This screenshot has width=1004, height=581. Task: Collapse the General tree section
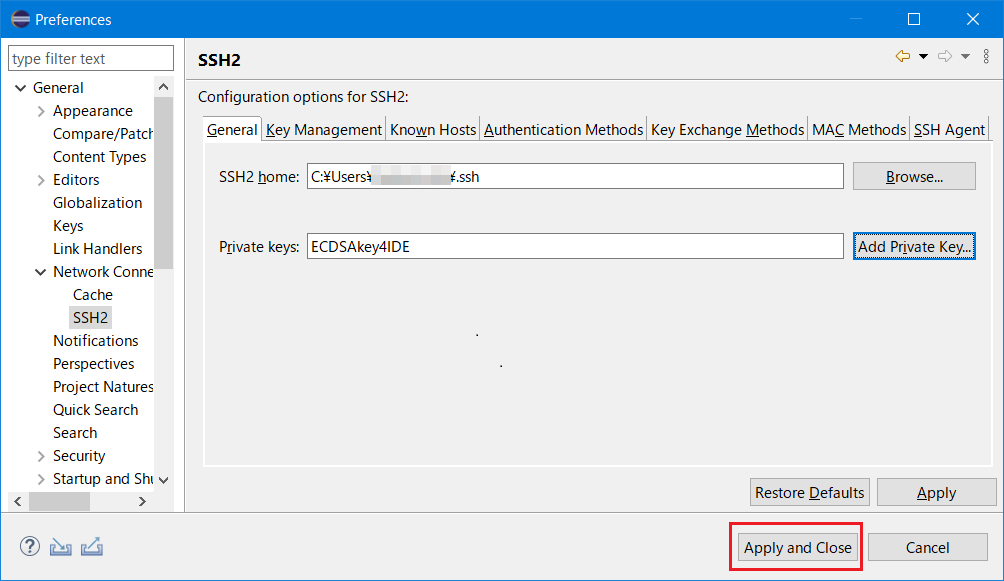click(21, 87)
